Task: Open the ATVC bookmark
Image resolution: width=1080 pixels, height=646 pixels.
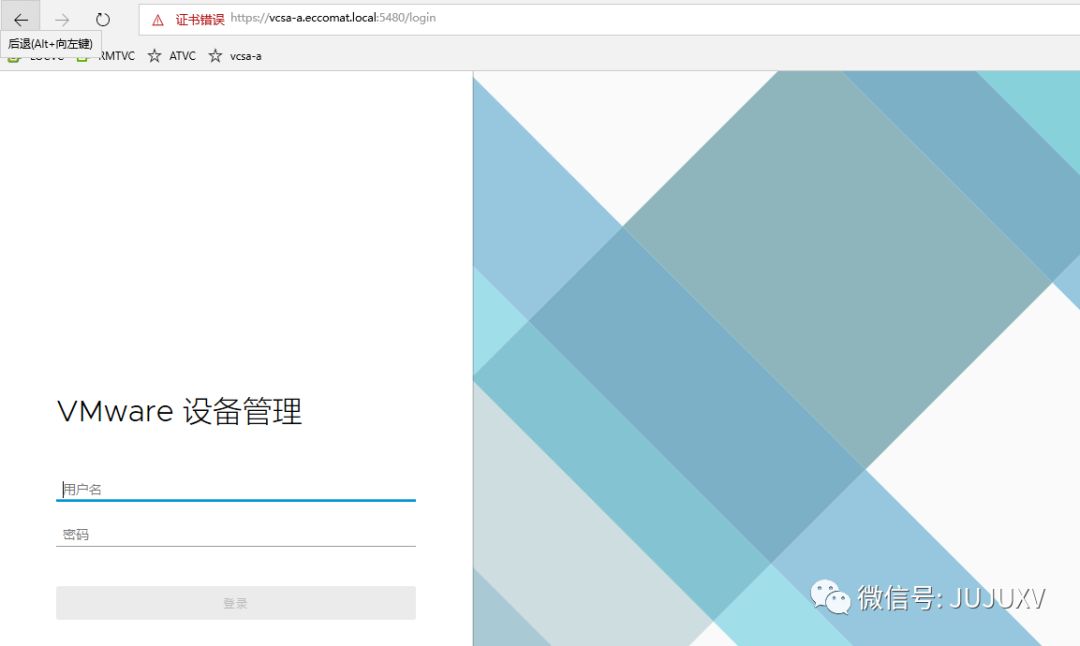Action: click(x=183, y=56)
